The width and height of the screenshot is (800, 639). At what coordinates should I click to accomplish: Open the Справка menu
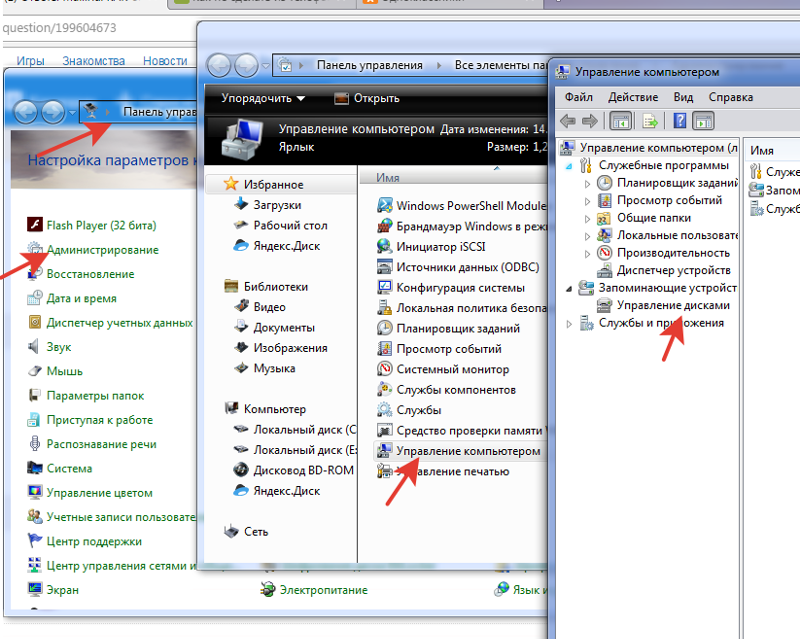point(731,97)
